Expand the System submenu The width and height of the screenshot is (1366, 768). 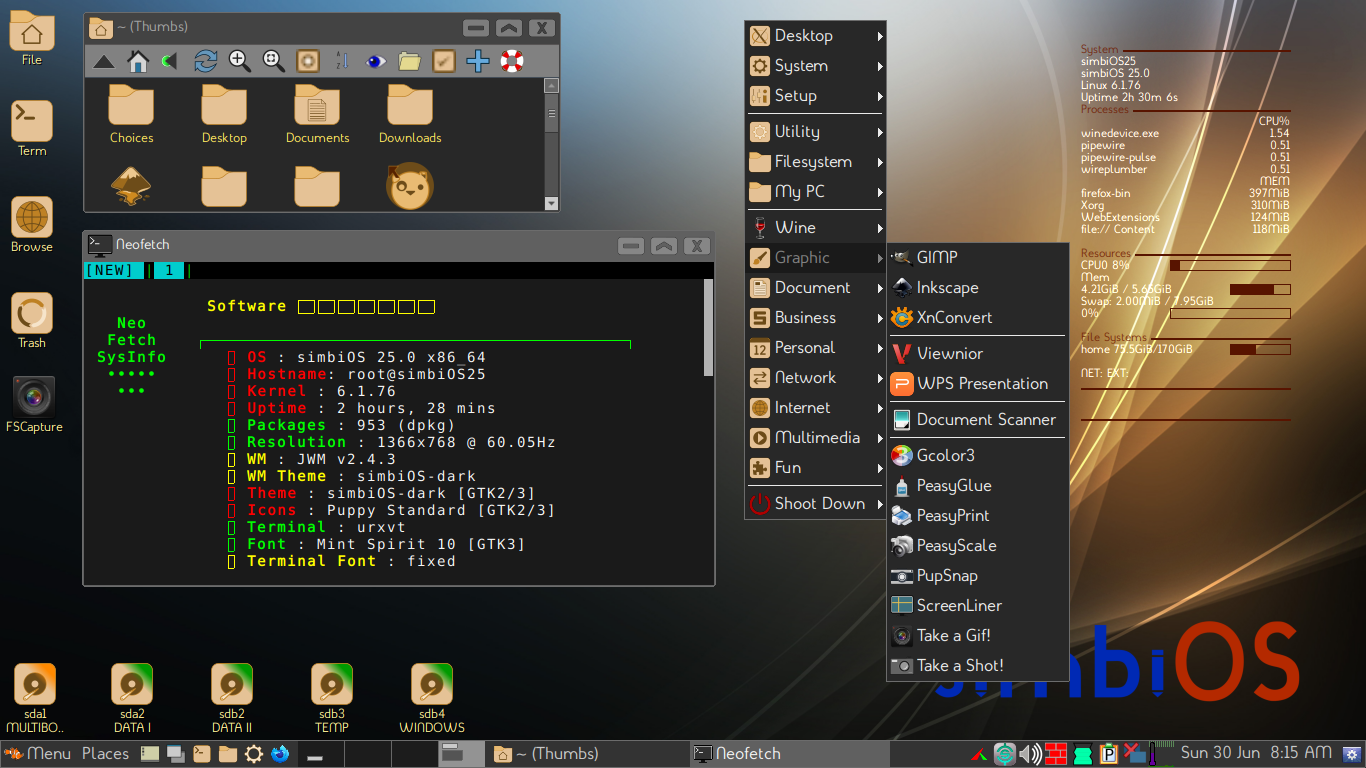pyautogui.click(x=816, y=66)
